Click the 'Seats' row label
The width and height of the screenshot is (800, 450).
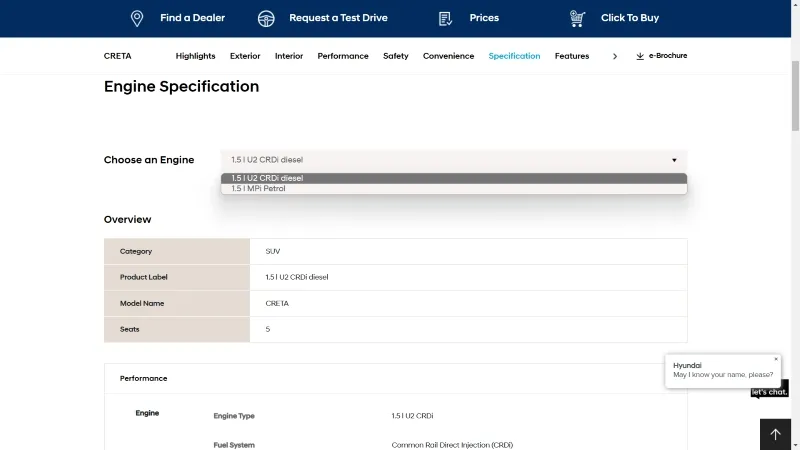(x=130, y=329)
